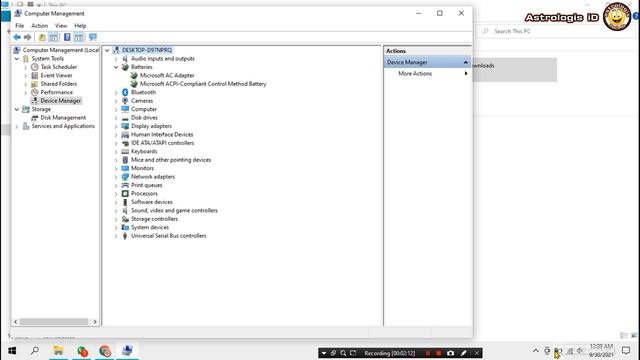Click the Event Viewer icon
This screenshot has width=640, height=360.
(x=35, y=76)
